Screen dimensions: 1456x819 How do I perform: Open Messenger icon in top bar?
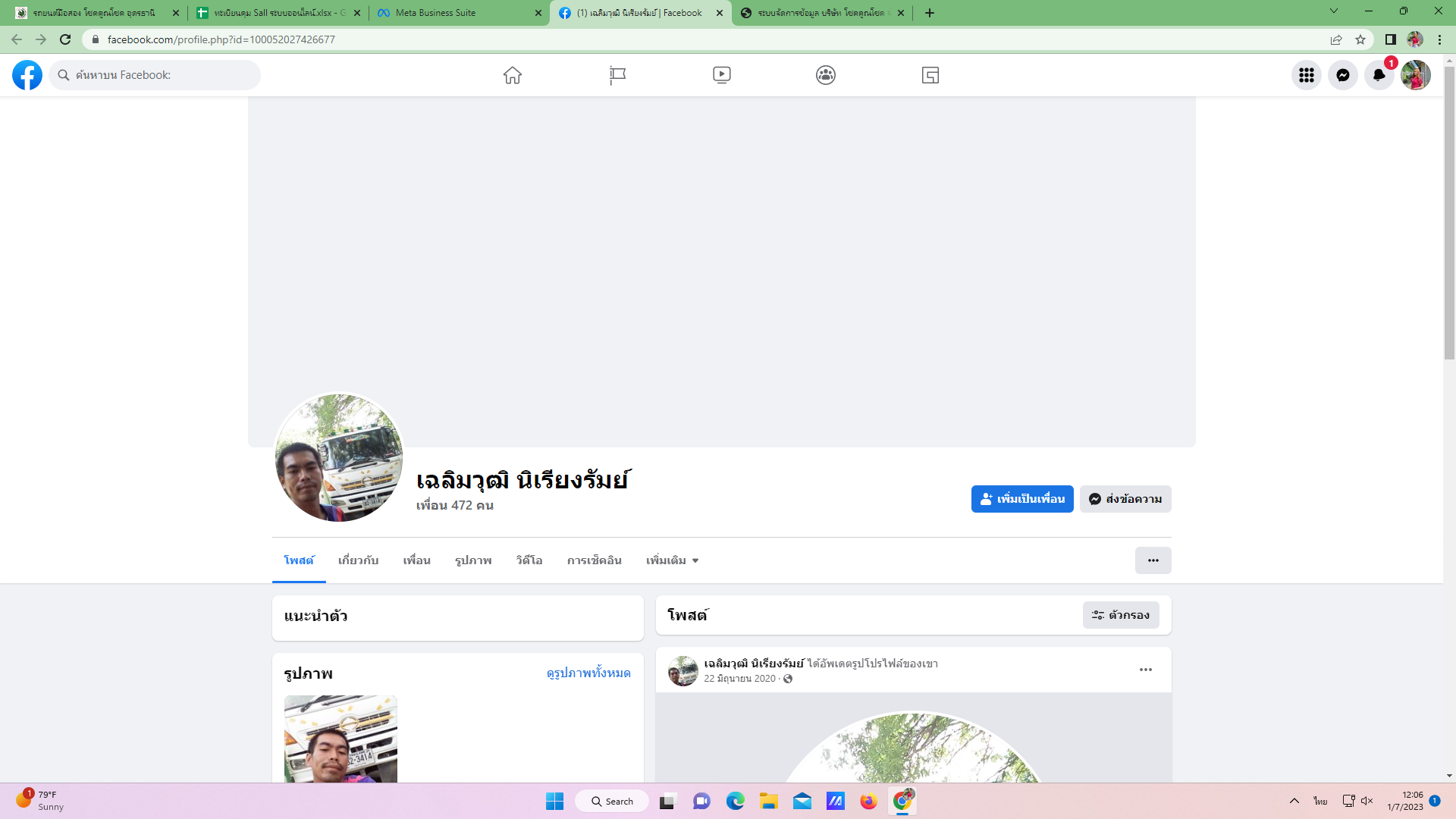coord(1342,75)
